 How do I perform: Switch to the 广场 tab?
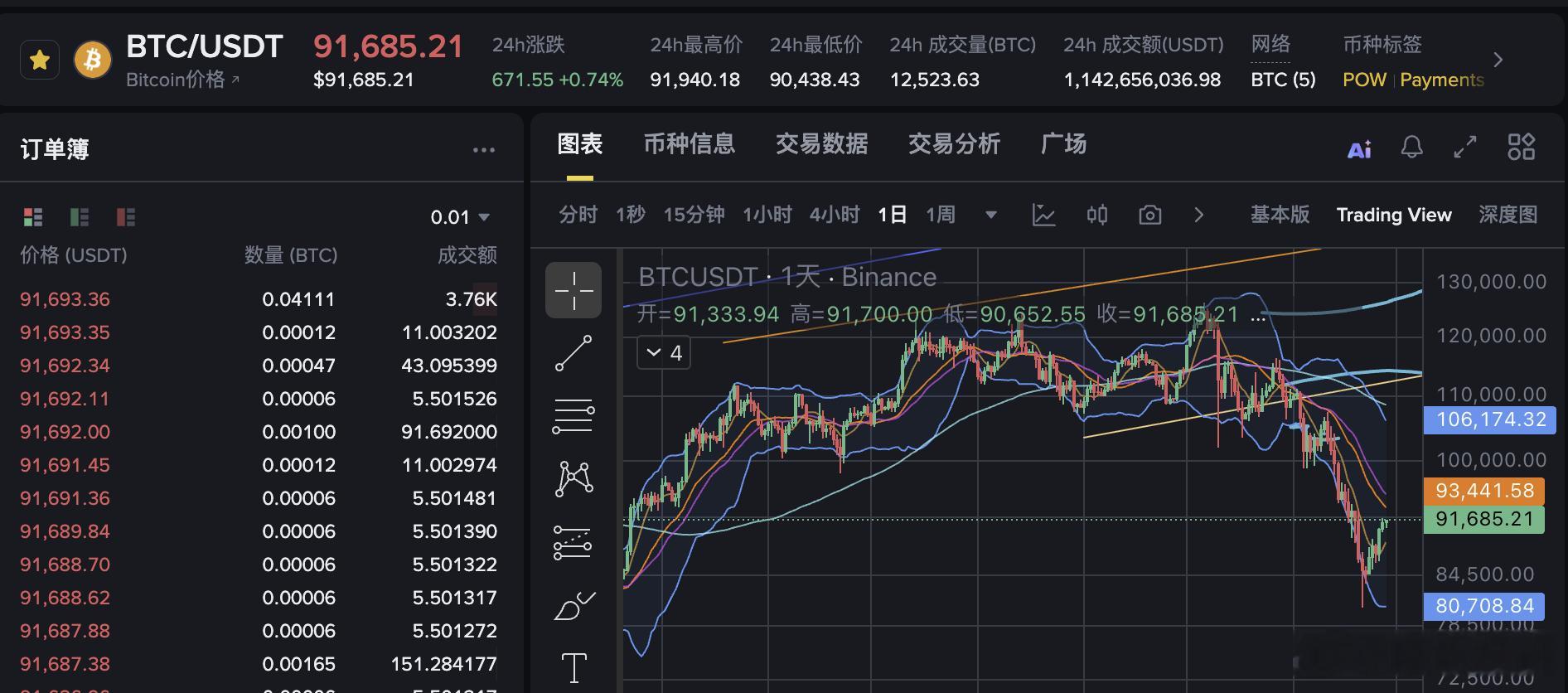(x=1064, y=144)
